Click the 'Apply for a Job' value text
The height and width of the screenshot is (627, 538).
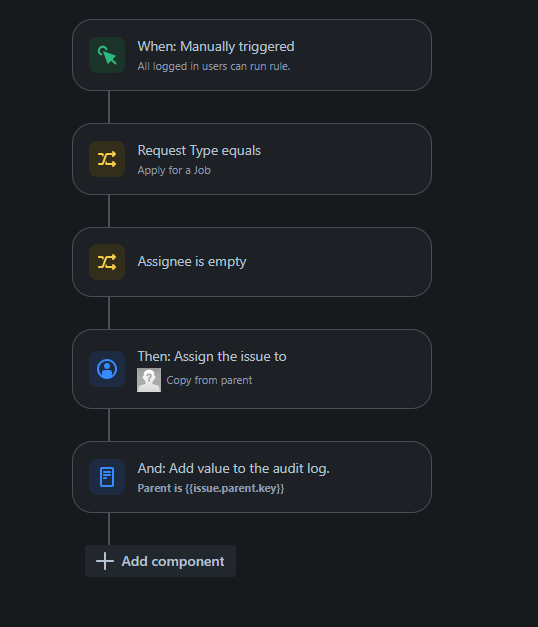click(174, 170)
